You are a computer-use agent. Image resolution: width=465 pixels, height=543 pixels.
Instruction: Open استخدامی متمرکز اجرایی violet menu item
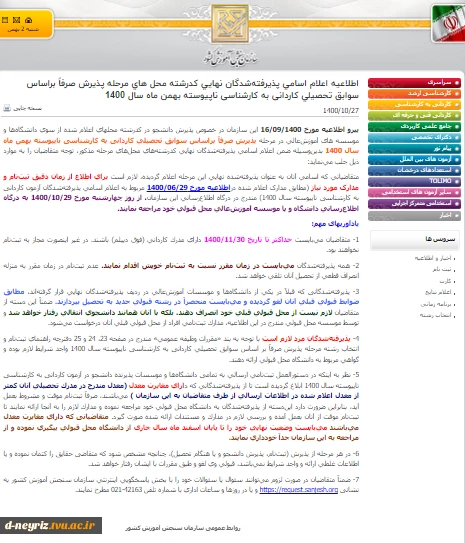click(414, 204)
